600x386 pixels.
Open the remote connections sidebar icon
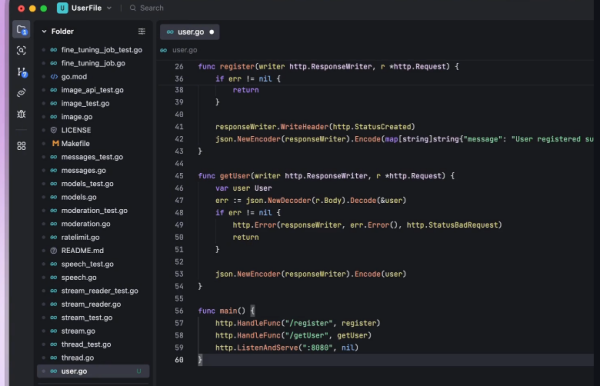[x=21, y=93]
